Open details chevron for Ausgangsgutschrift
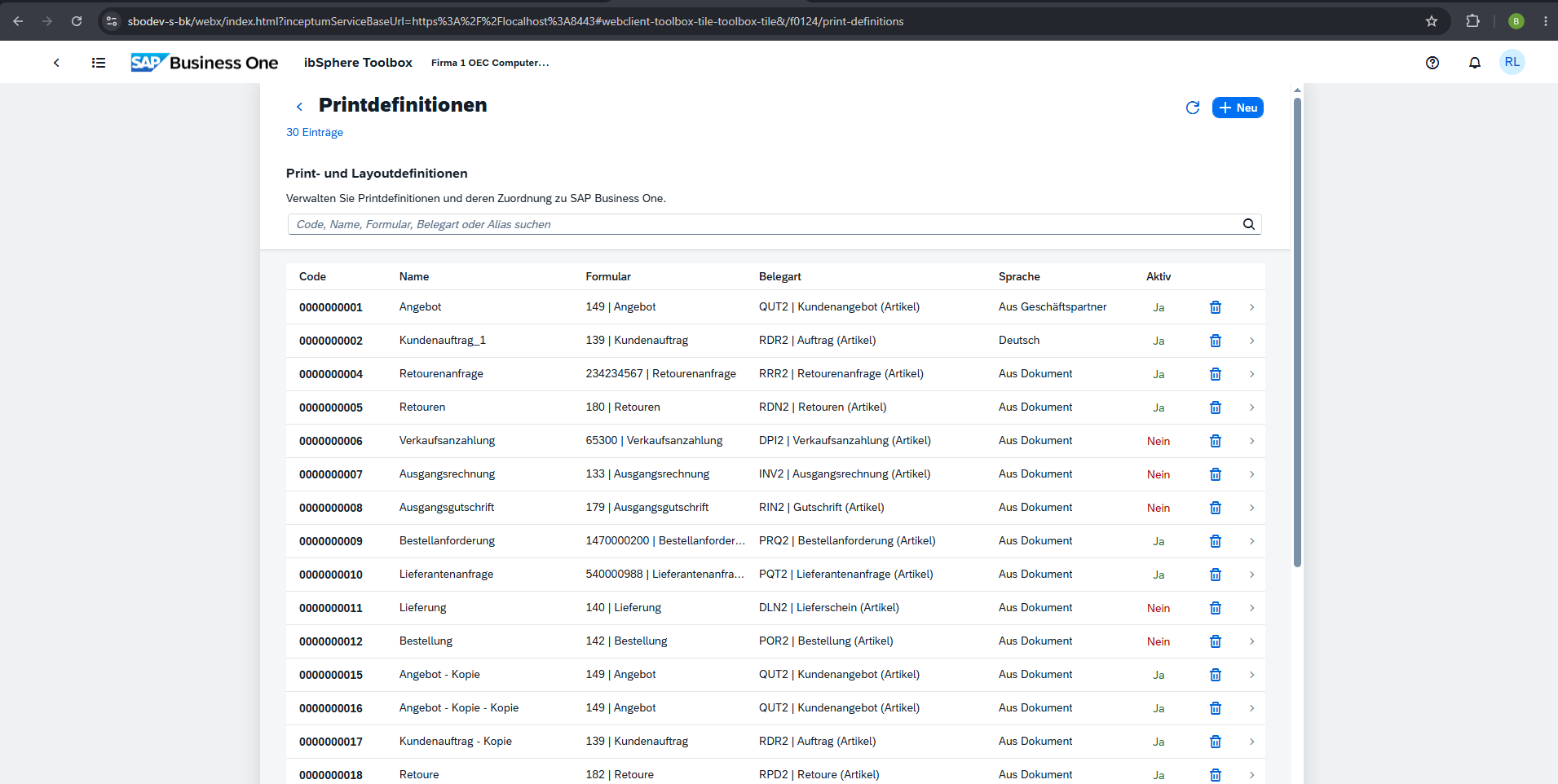Screen dimensions: 1558x784 (x=1251, y=508)
